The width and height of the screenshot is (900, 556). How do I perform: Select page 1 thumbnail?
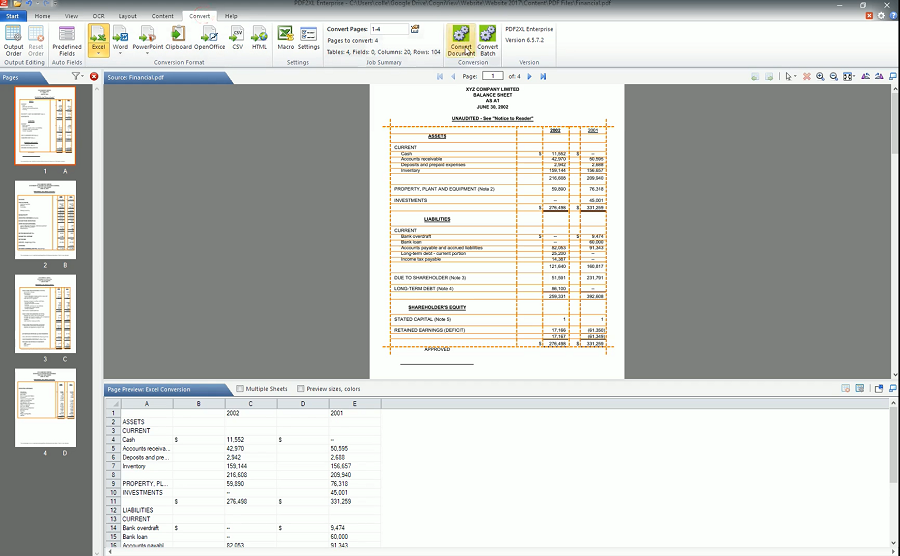coord(45,126)
